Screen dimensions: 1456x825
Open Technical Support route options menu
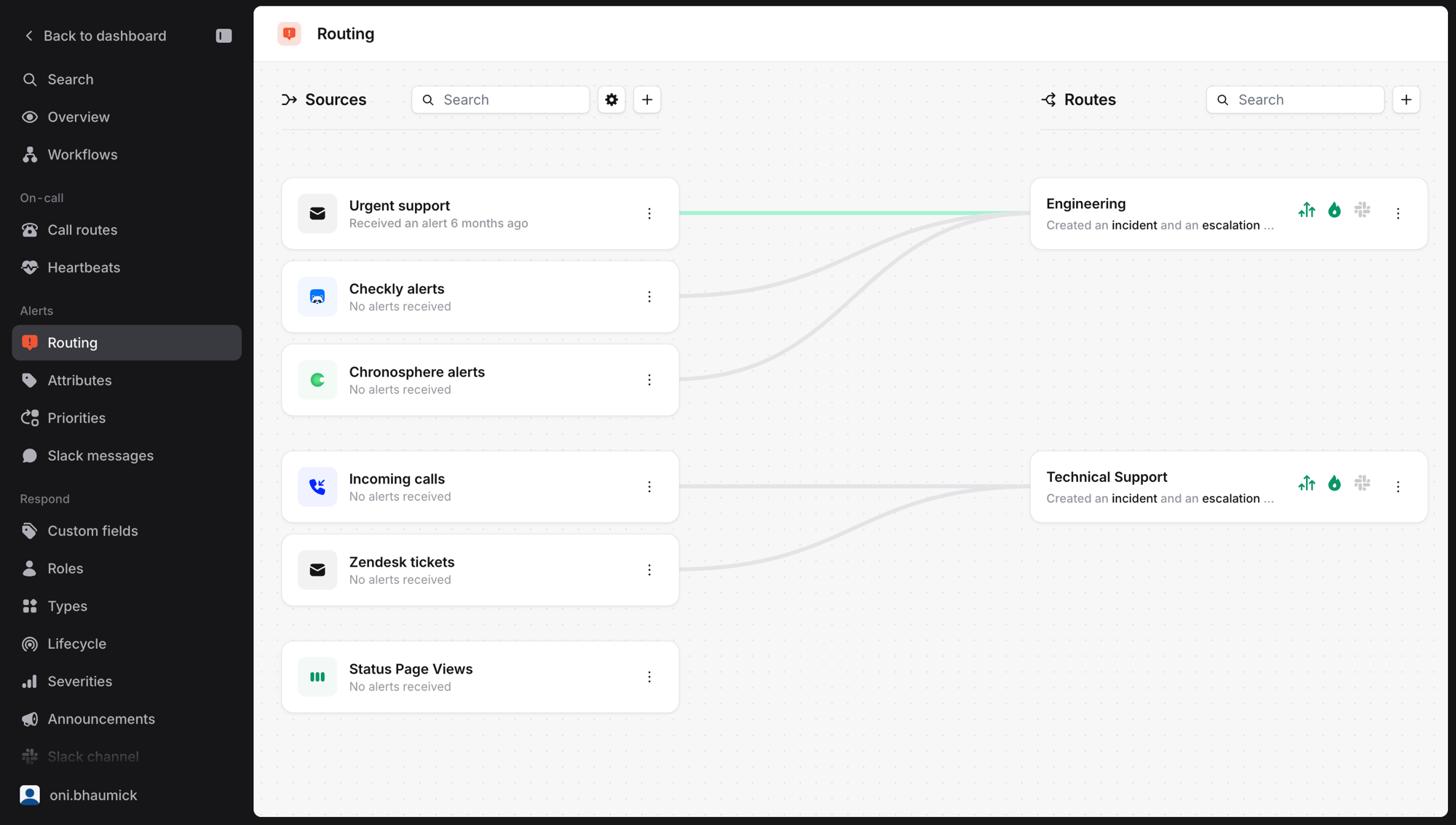[x=1398, y=486]
